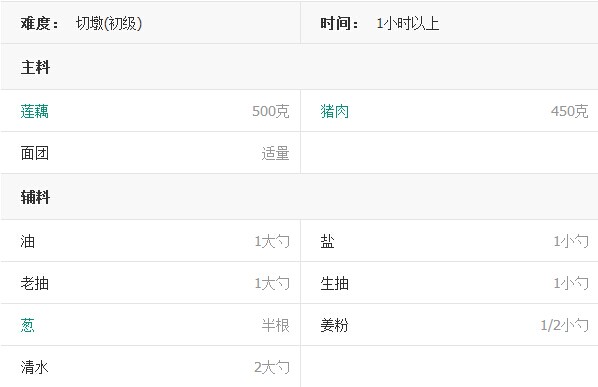Click the 盐 ingredient name

(x=327, y=241)
